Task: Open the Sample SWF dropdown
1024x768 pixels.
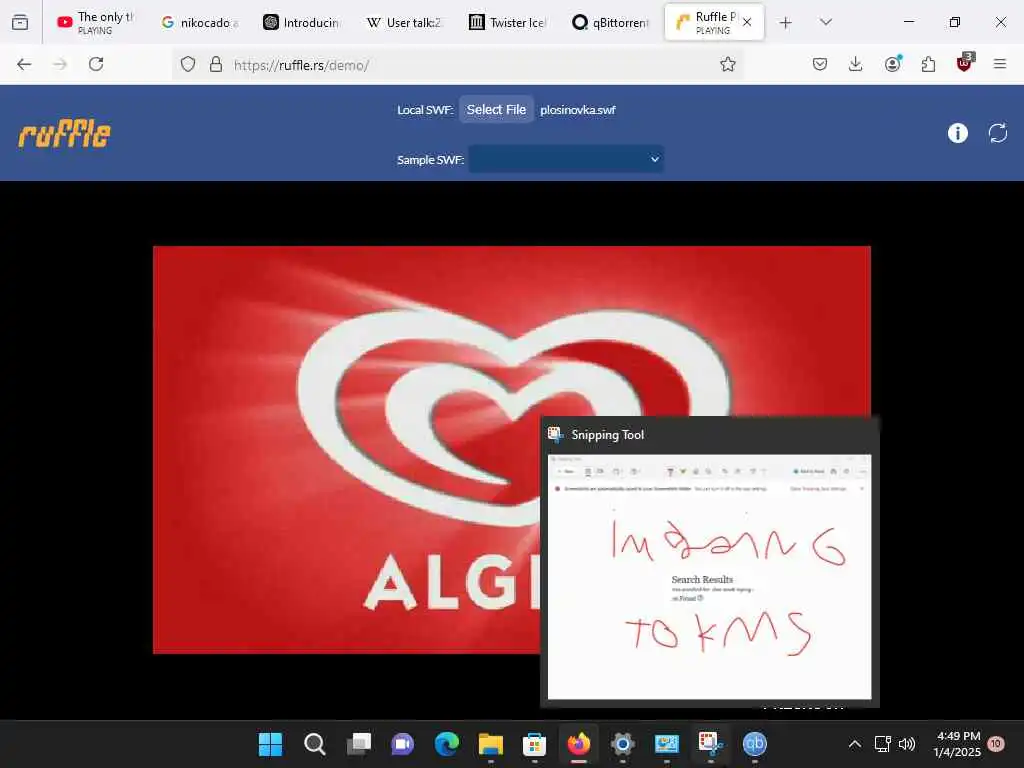Action: click(x=566, y=159)
